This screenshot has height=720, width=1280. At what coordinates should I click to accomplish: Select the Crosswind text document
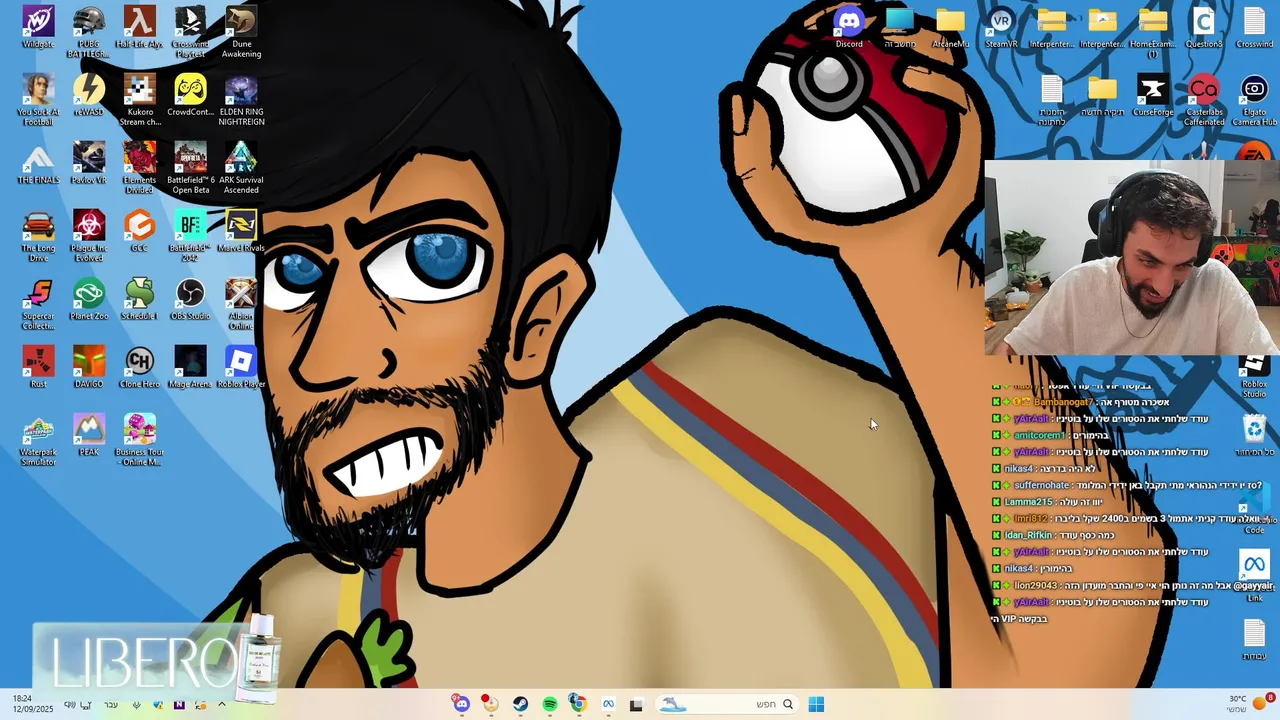[x=1255, y=27]
